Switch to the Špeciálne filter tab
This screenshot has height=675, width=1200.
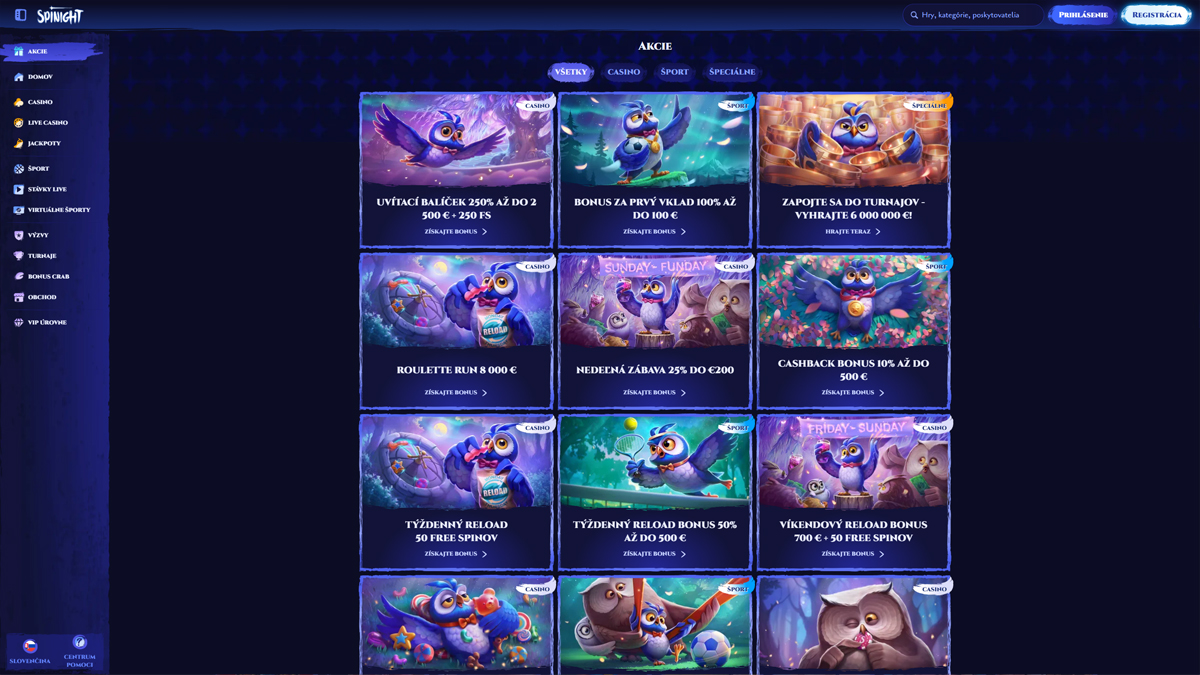[732, 72]
